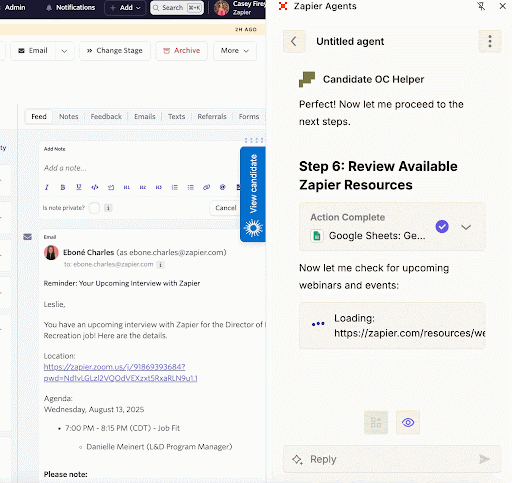This screenshot has width=512, height=483.
Task: Toggle the eye visibility button
Action: click(x=408, y=423)
